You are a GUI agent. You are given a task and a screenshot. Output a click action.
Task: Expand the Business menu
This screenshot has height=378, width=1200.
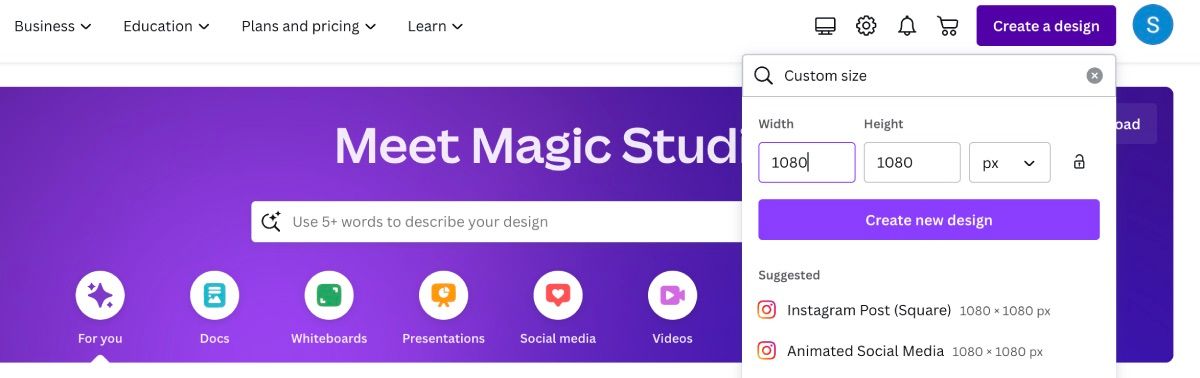click(53, 26)
